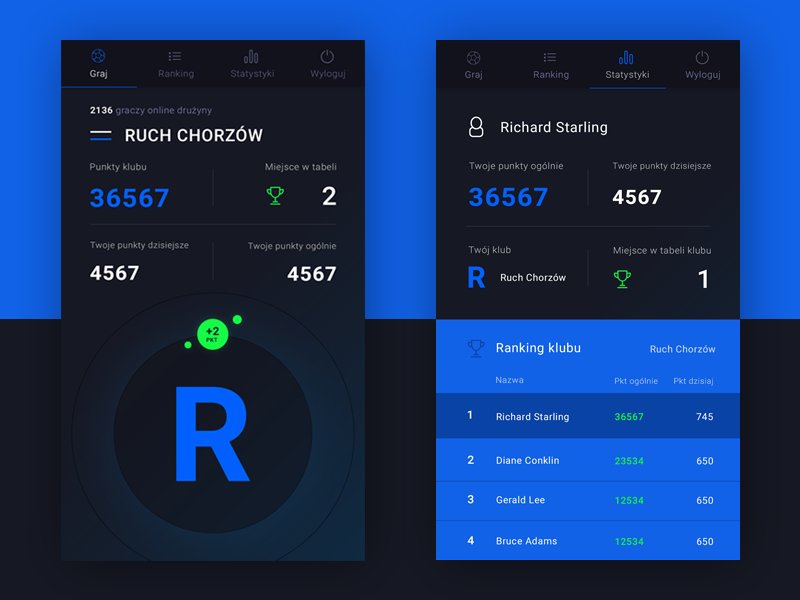Click the user avatar icon beside Richard Starling
This screenshot has width=800, height=600.
[x=477, y=127]
